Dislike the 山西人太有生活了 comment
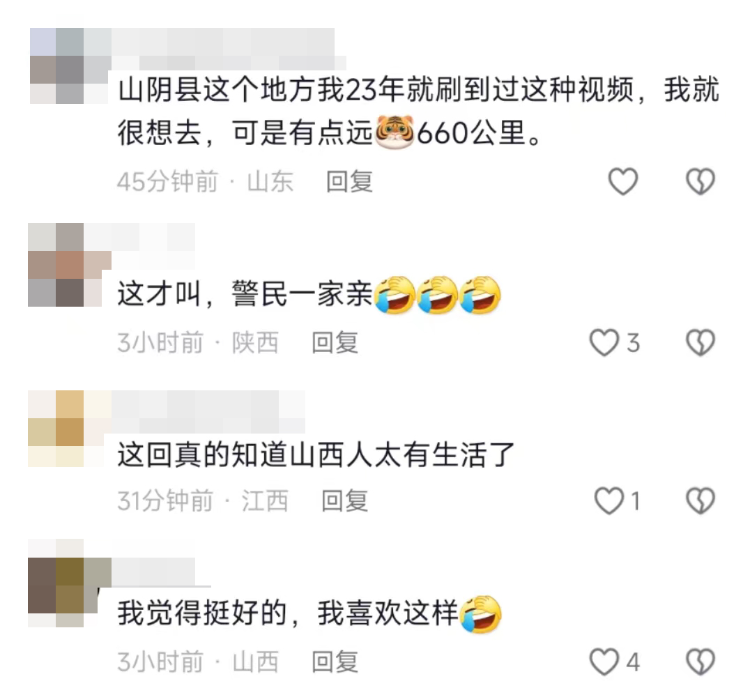This screenshot has height=699, width=750. (700, 500)
